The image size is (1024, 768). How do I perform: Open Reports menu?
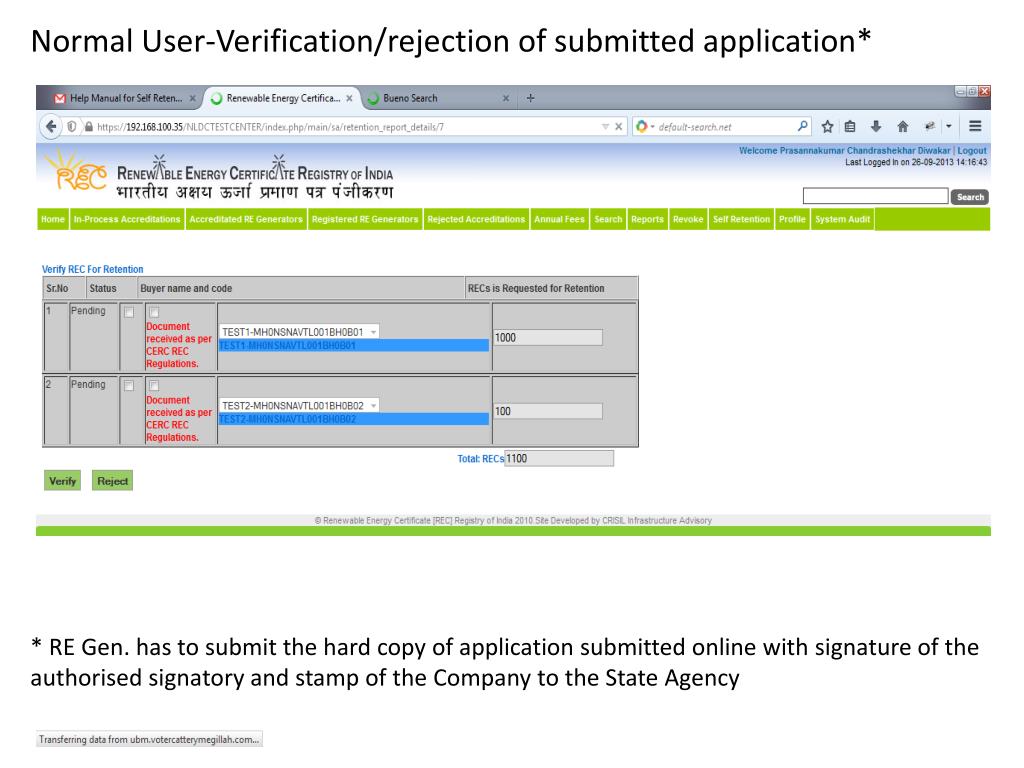click(x=647, y=219)
